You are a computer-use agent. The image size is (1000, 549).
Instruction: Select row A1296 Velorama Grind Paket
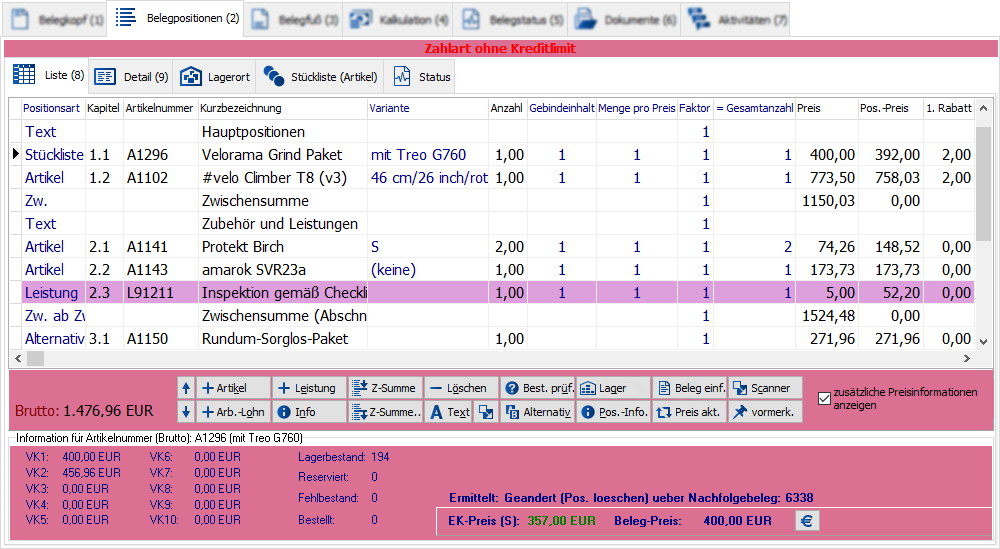click(x=491, y=155)
